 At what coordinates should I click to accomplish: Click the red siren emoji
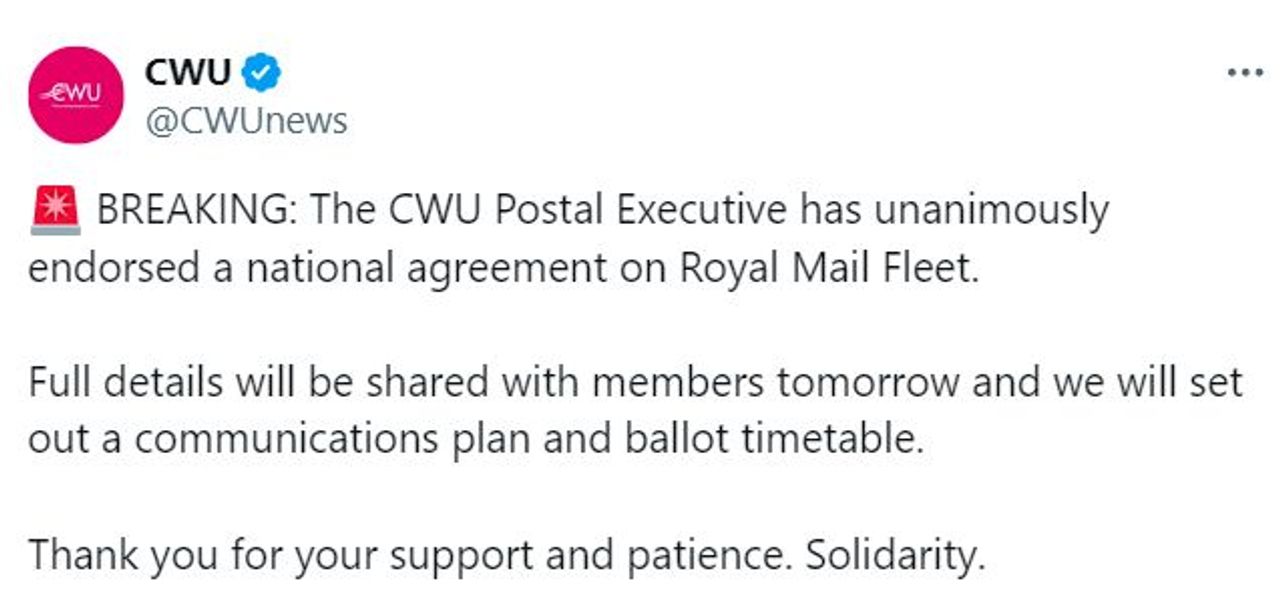(x=56, y=212)
